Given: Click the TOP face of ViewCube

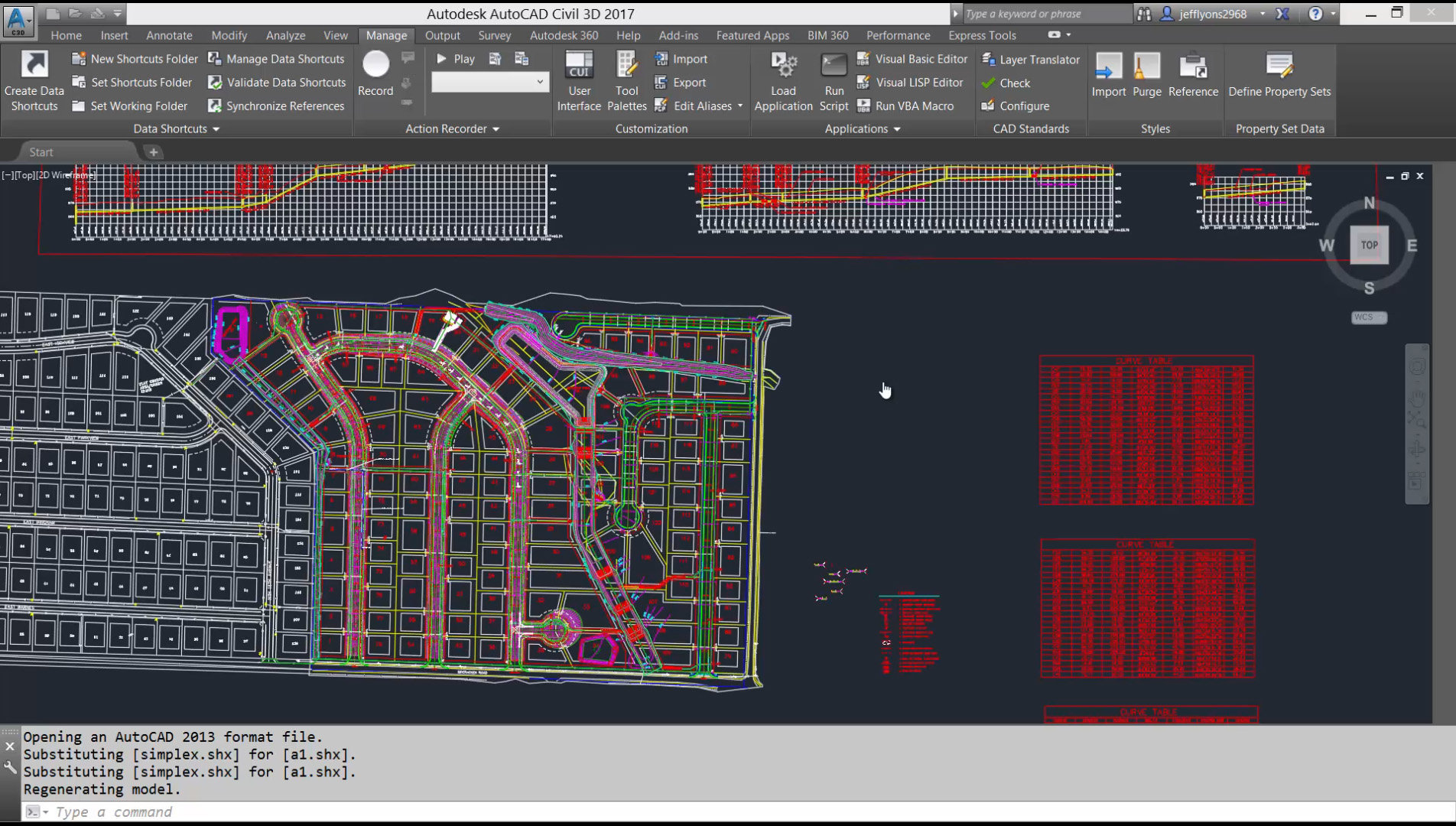Looking at the screenshot, I should [x=1369, y=246].
